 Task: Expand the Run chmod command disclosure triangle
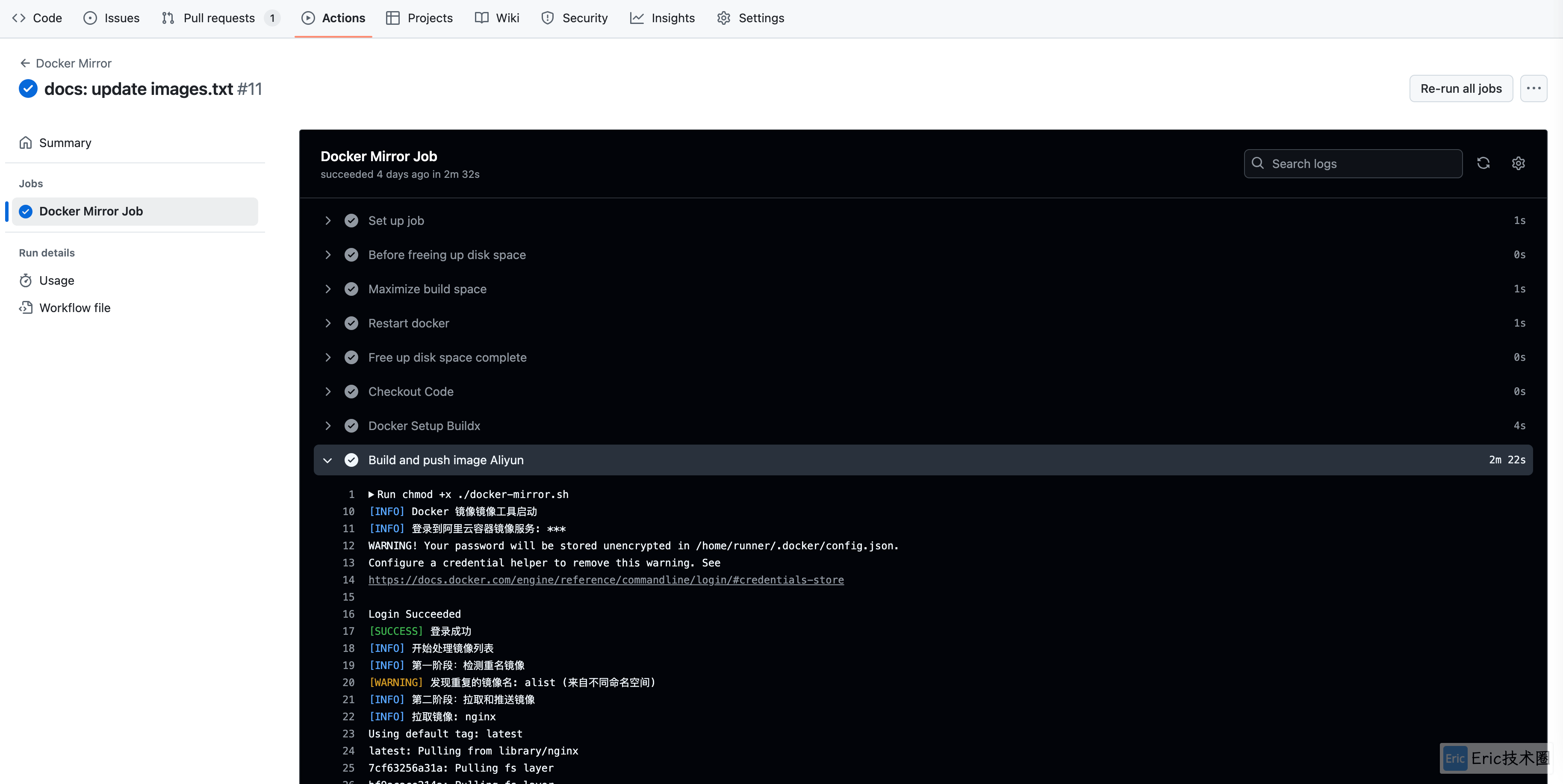point(372,495)
